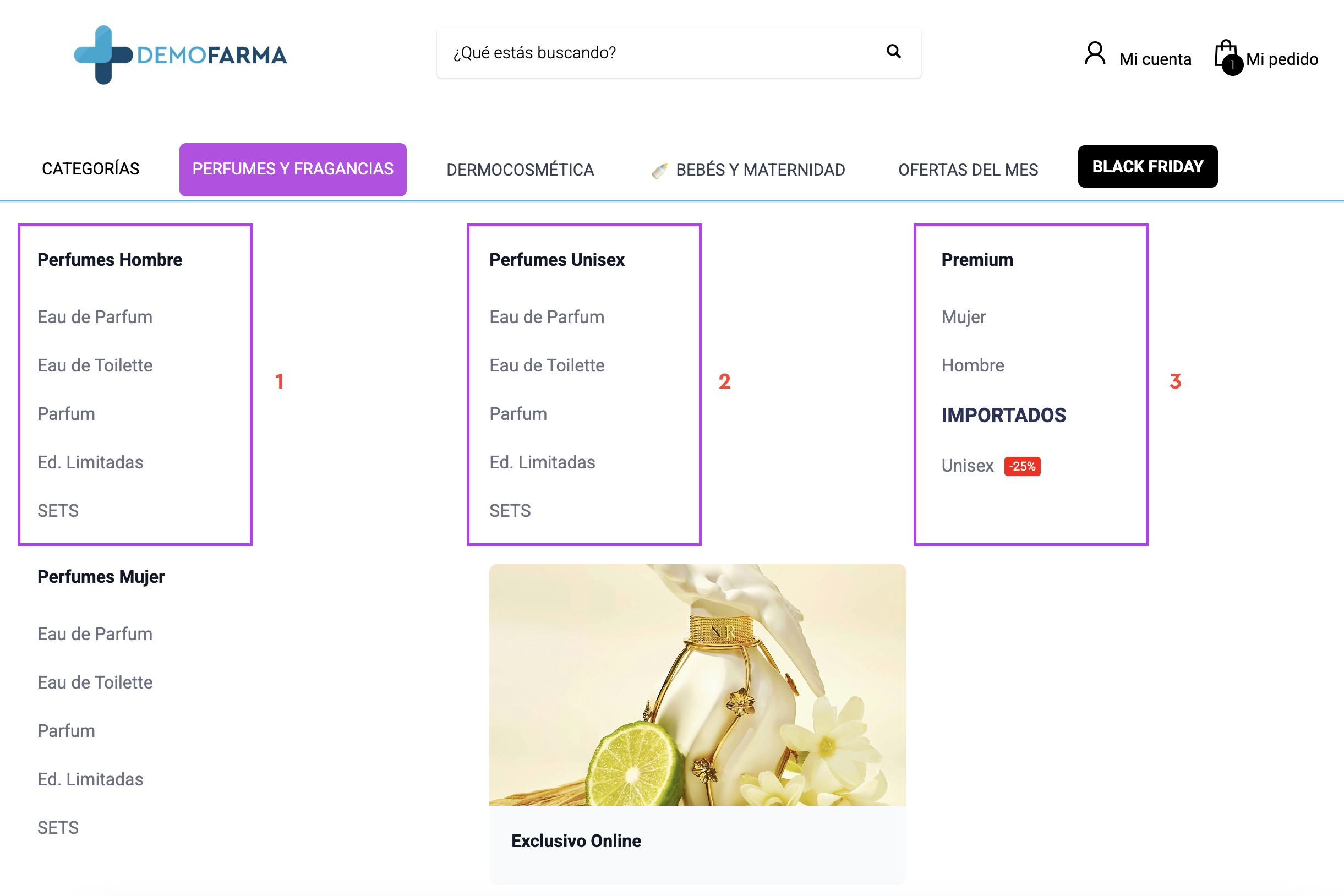The width and height of the screenshot is (1344, 896).
Task: Open SETS under Perfumes Hombre
Action: (58, 511)
